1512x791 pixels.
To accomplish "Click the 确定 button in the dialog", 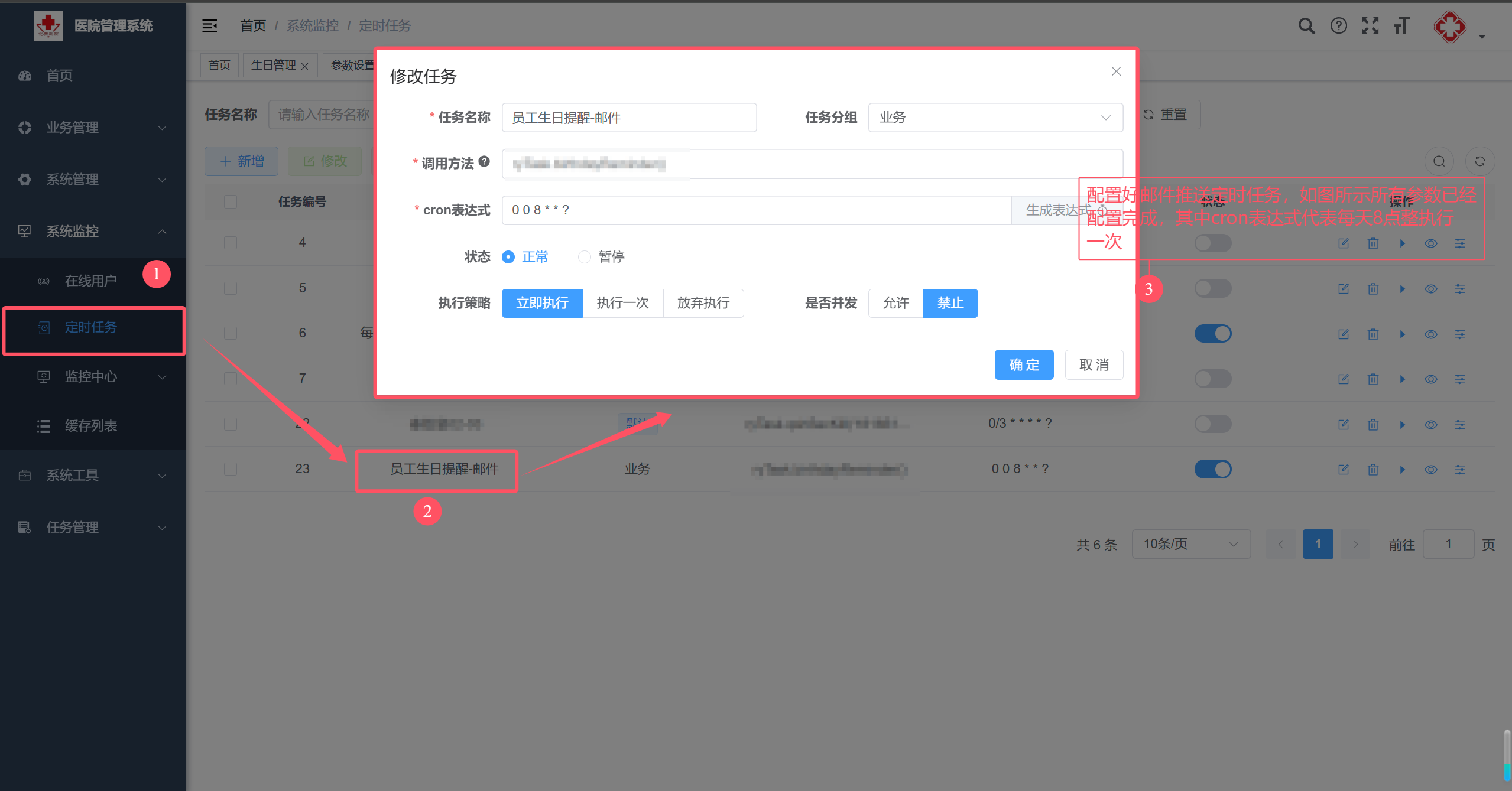I will coord(1023,365).
